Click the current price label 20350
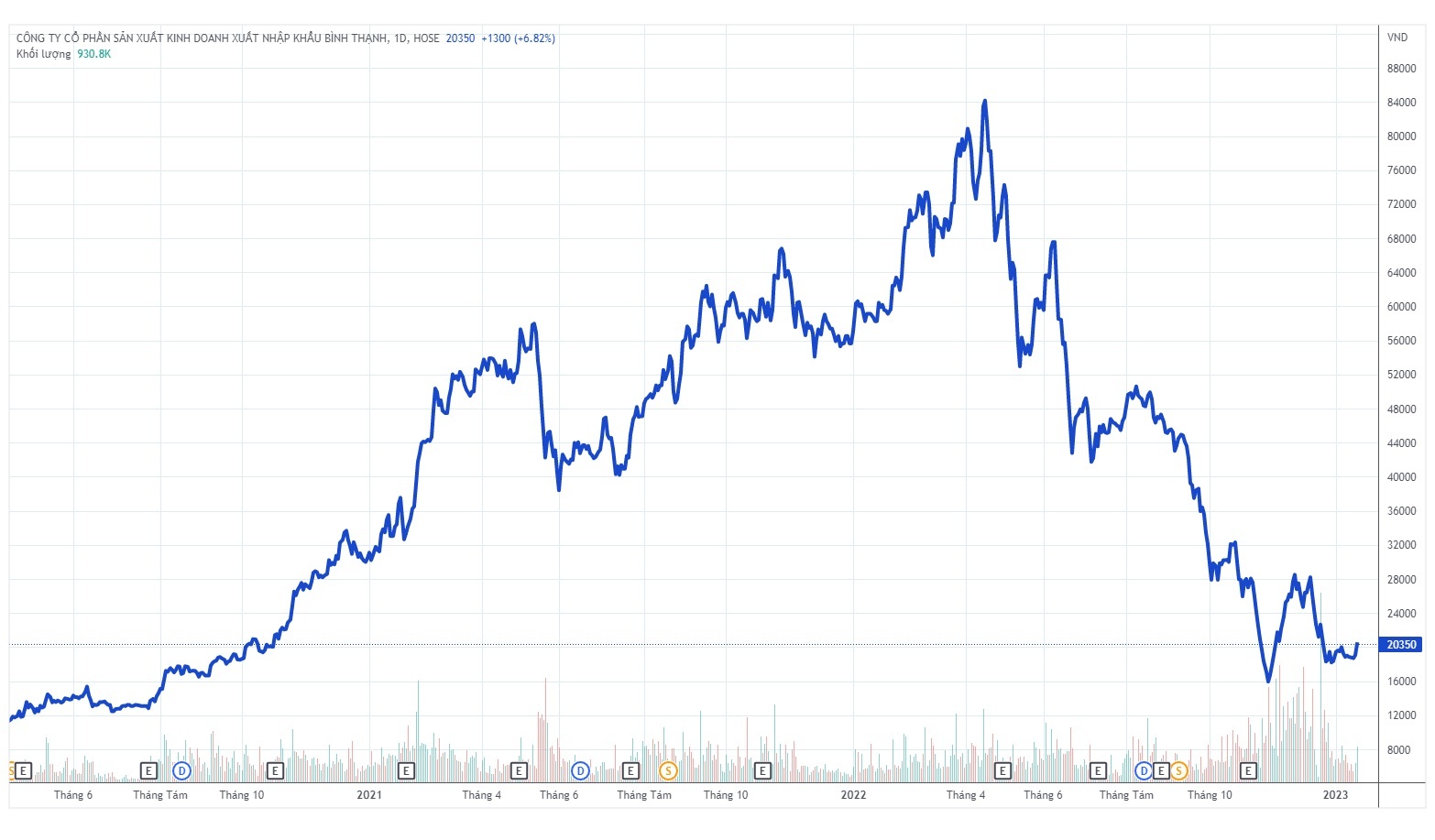The height and width of the screenshot is (840, 1435). click(1400, 645)
